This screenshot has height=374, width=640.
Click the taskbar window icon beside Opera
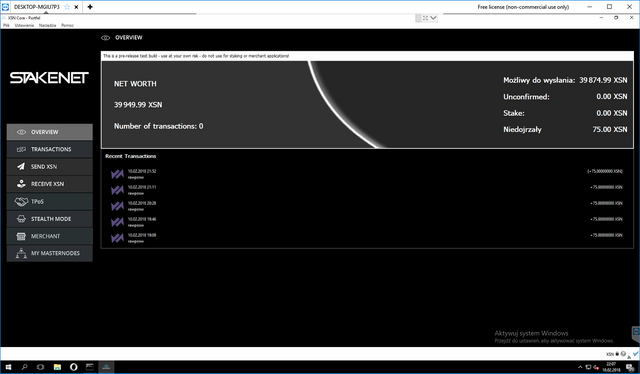pos(90,367)
